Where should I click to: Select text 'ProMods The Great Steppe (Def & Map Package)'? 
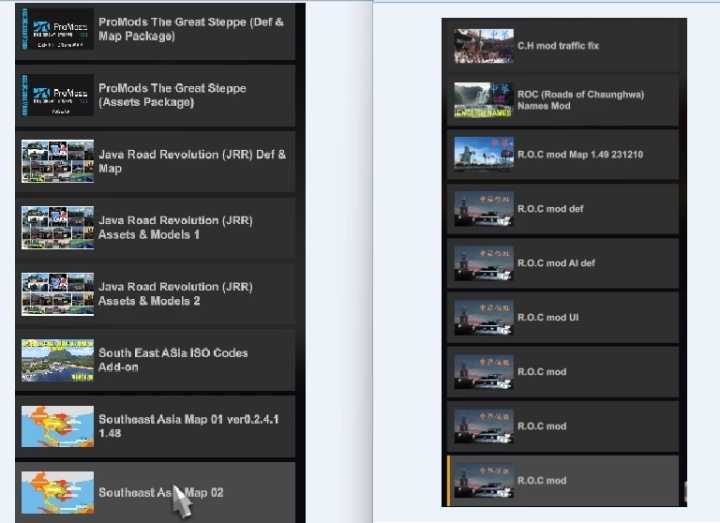coord(191,29)
